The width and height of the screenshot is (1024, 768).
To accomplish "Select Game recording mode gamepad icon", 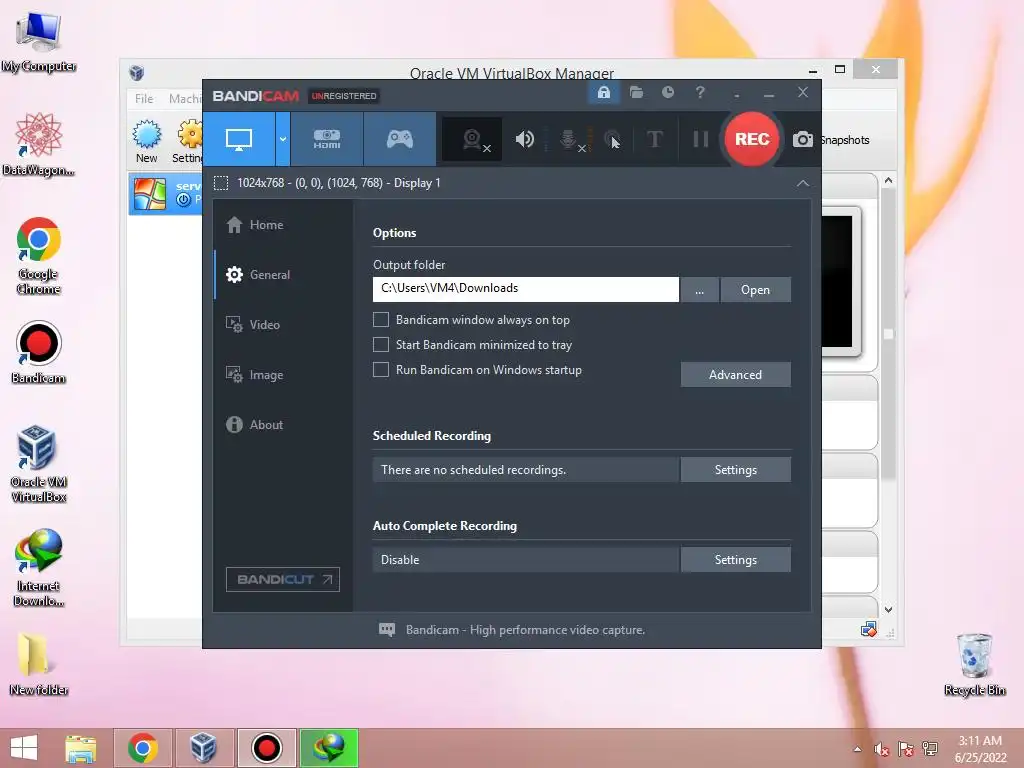I will (400, 139).
